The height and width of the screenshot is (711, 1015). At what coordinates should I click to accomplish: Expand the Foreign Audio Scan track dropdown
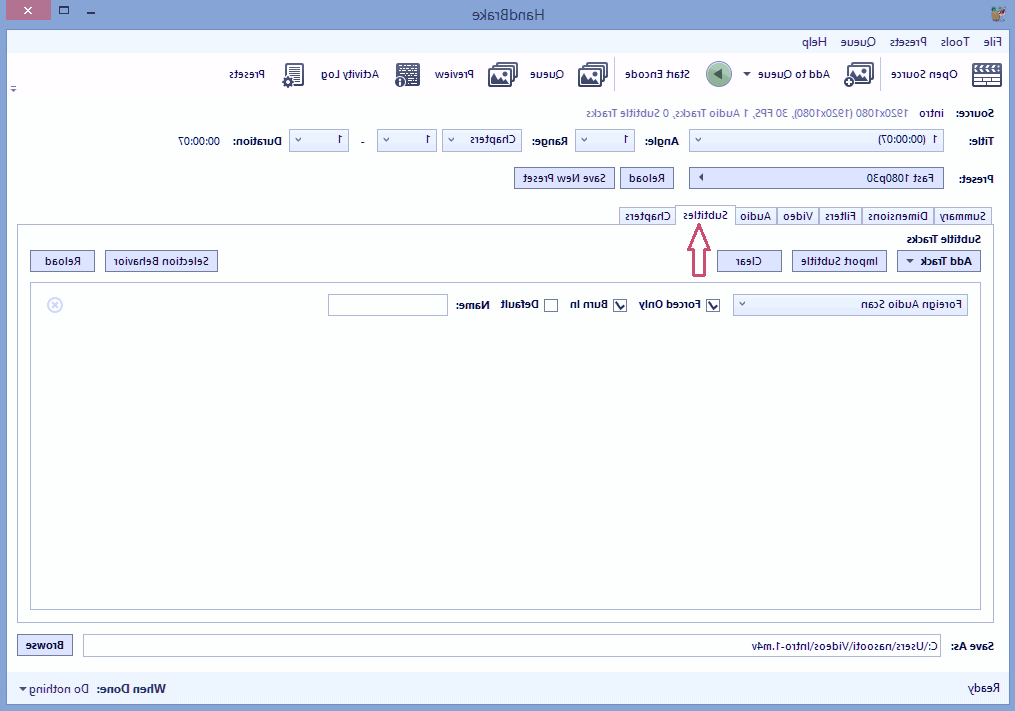coord(850,305)
